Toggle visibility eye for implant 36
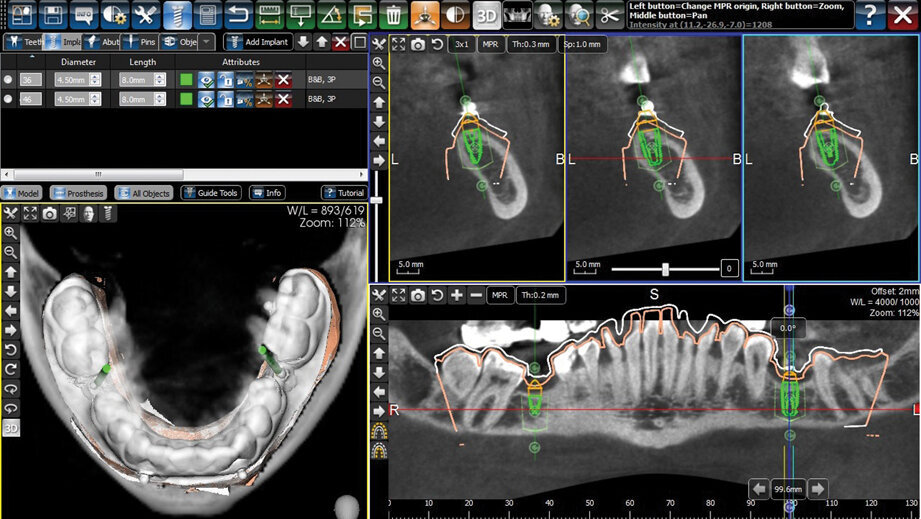 [206, 80]
